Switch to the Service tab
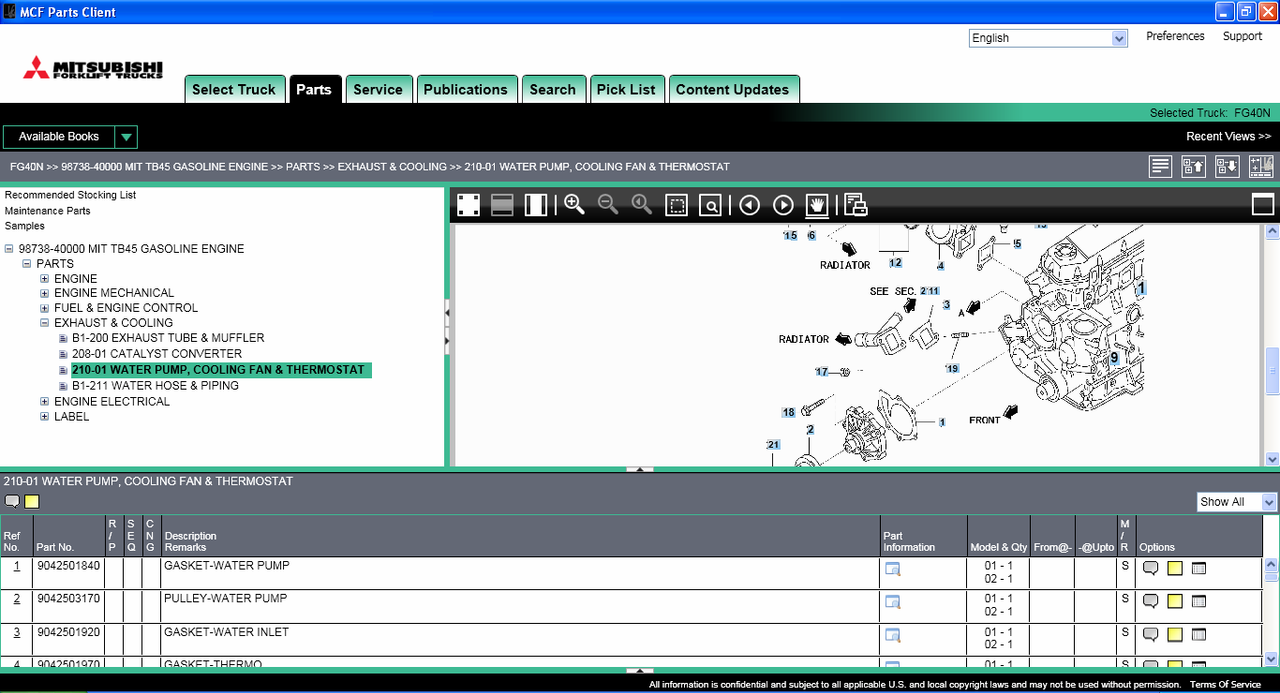Screen dimensions: 1280x693 tap(378, 89)
